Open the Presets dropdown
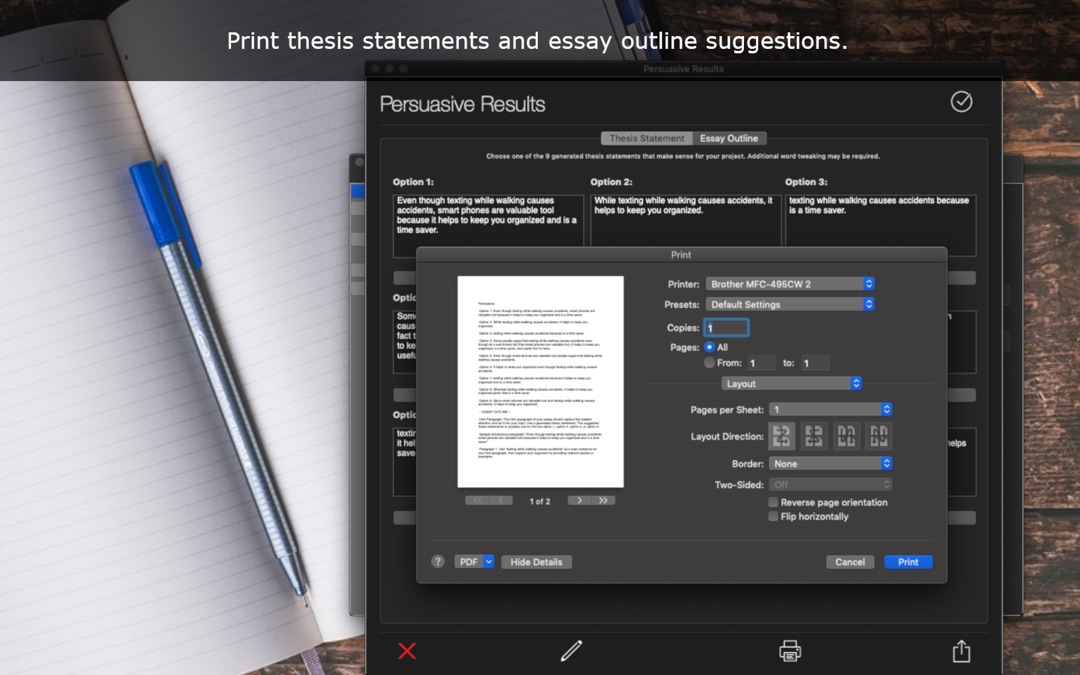 [x=790, y=304]
